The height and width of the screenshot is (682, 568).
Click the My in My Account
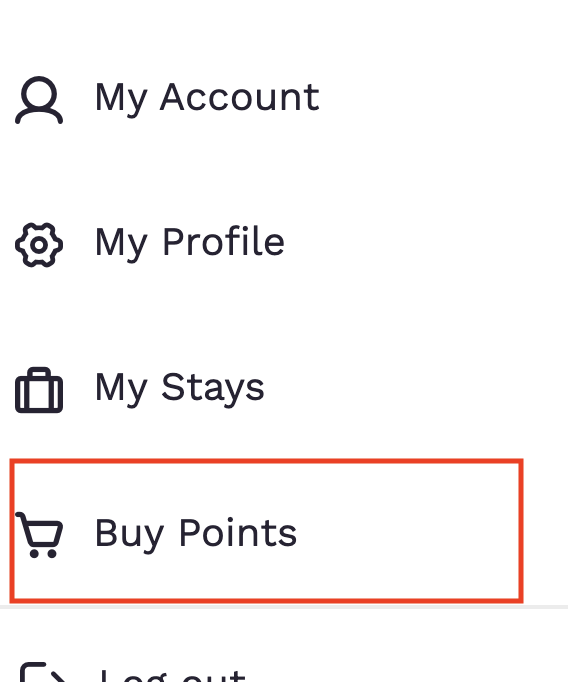pyautogui.click(x=121, y=100)
